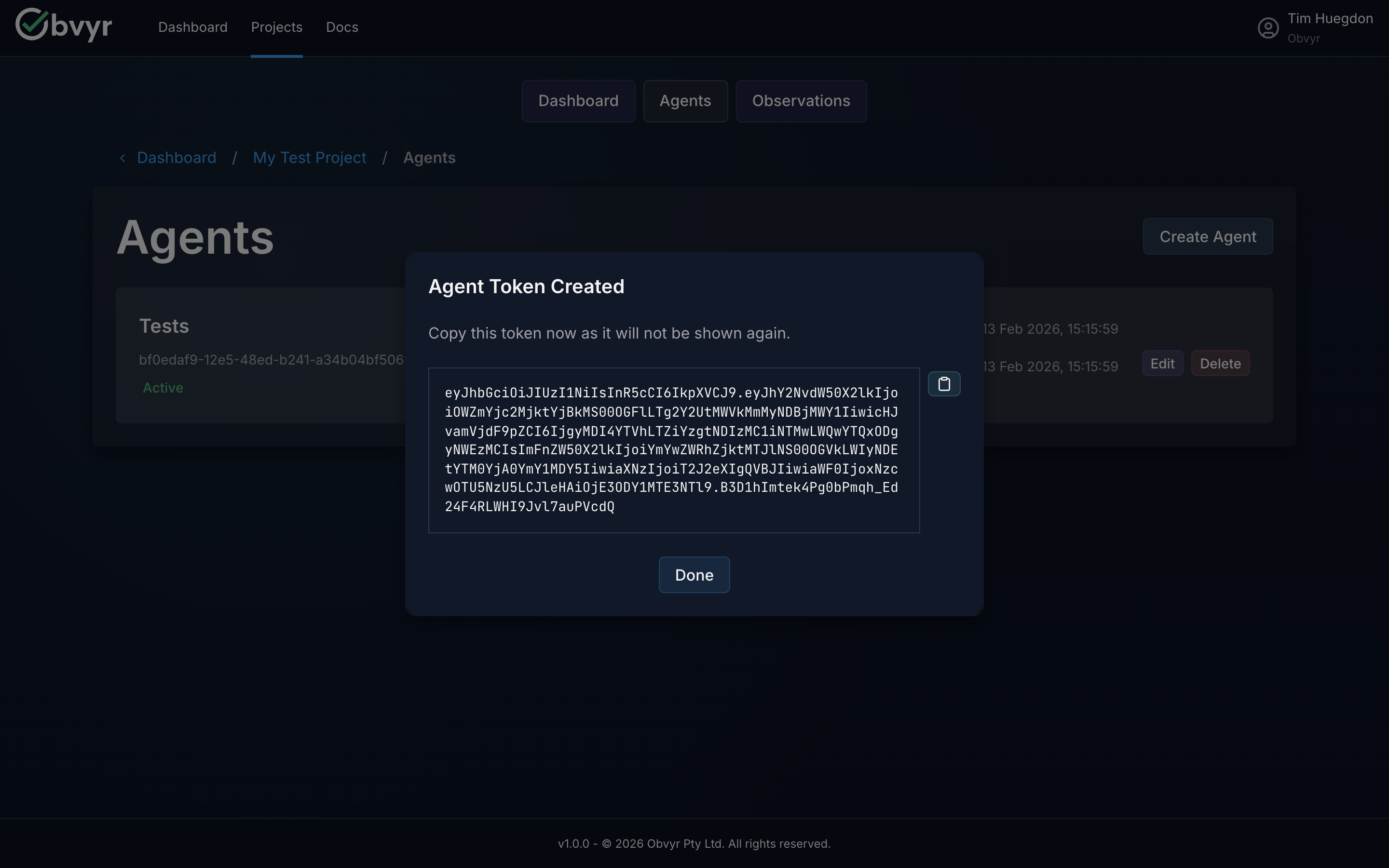Open the user profile avatar icon
This screenshot has height=868, width=1389.
pos(1268,27)
